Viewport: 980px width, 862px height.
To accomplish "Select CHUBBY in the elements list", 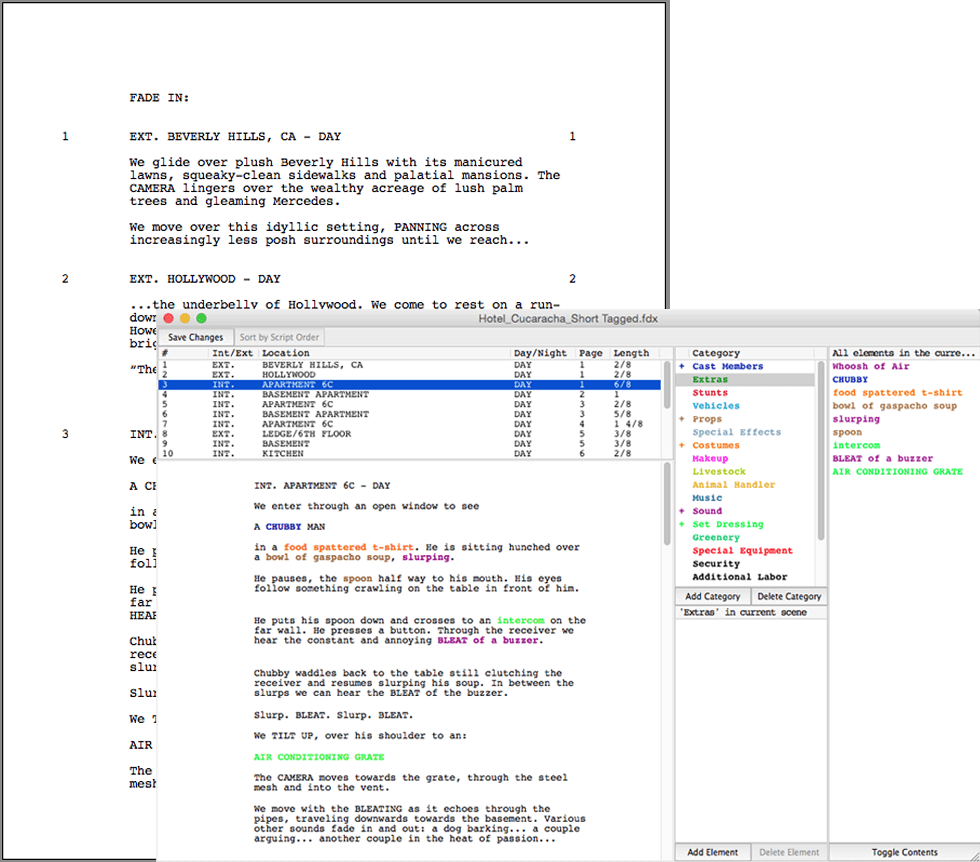I will click(850, 379).
